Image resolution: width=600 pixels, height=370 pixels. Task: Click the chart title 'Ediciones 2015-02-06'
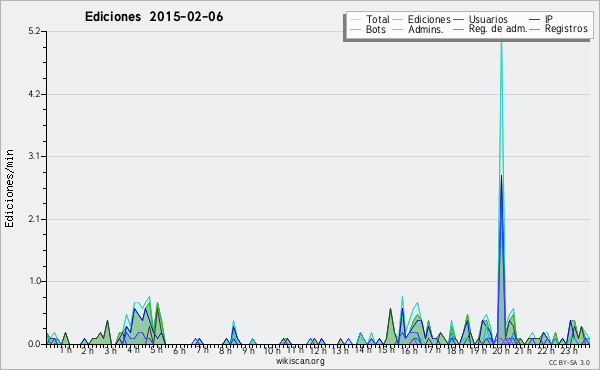point(154,17)
